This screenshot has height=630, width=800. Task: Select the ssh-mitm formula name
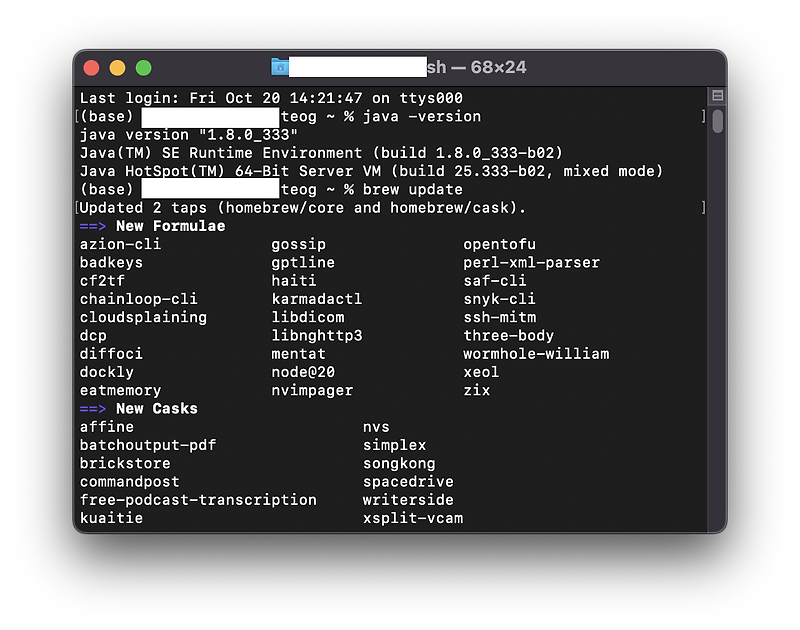[x=499, y=317]
